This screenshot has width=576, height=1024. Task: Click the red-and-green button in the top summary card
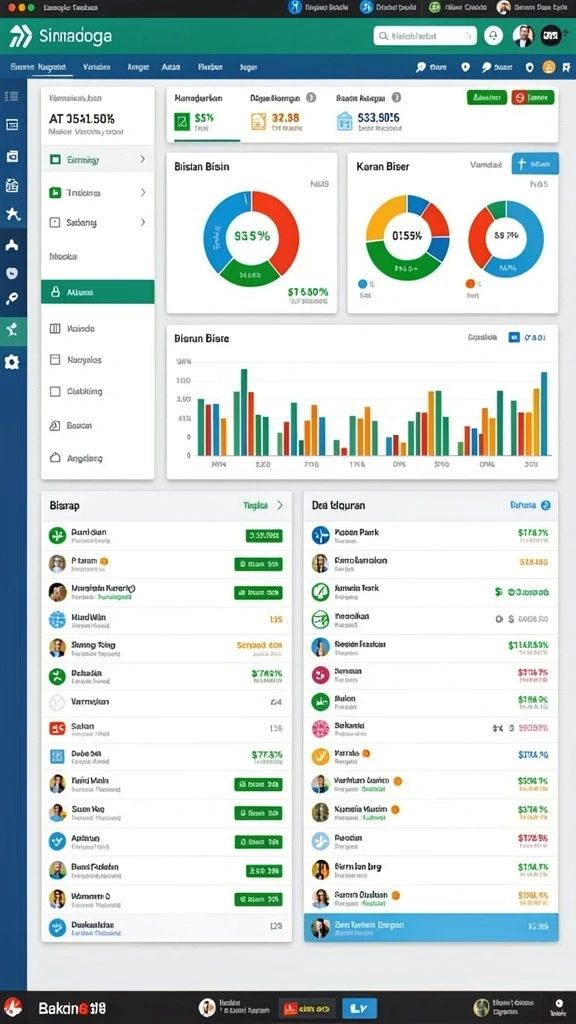click(533, 97)
